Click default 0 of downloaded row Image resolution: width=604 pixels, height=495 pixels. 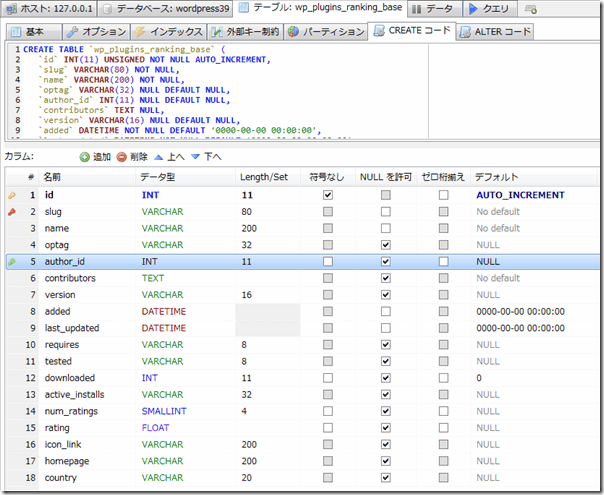click(x=479, y=378)
